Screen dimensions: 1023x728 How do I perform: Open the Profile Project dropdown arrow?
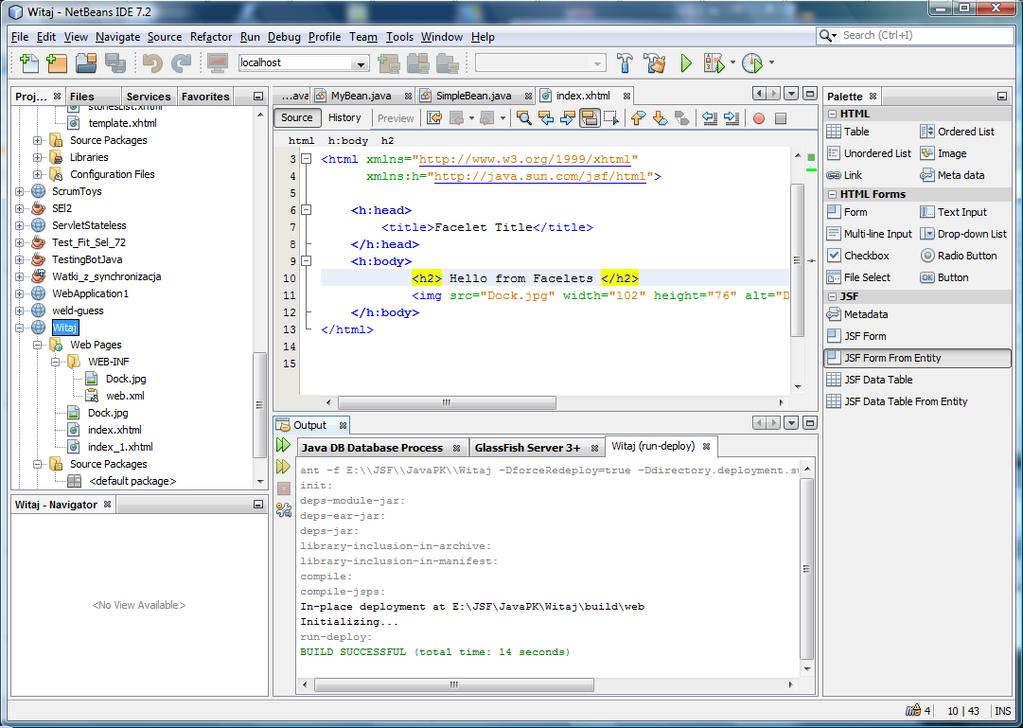pyautogui.click(x=771, y=63)
